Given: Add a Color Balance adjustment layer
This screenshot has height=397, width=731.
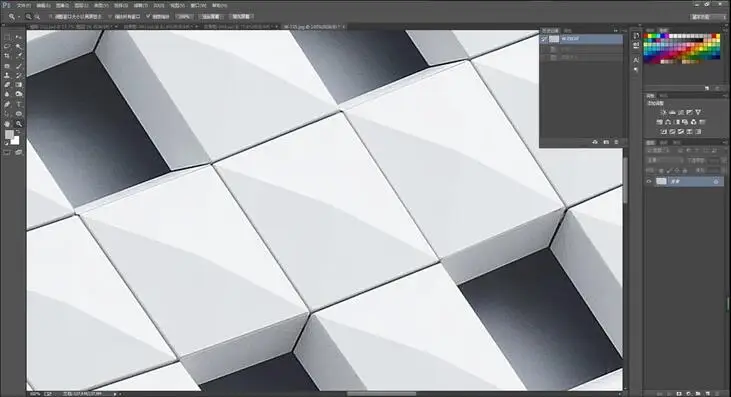Looking at the screenshot, I should pyautogui.click(x=668, y=122).
